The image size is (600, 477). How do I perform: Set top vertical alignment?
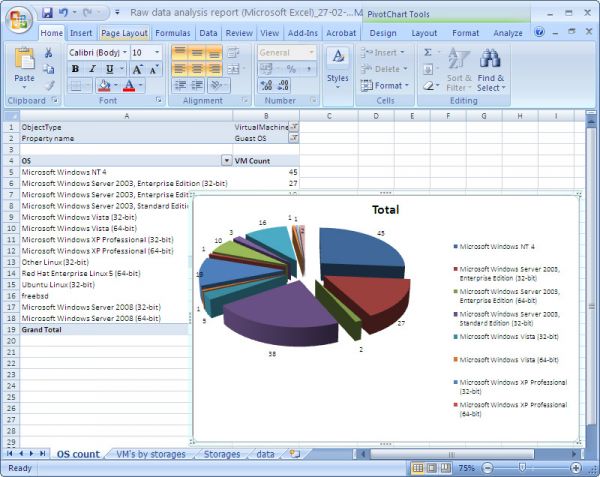tap(180, 52)
